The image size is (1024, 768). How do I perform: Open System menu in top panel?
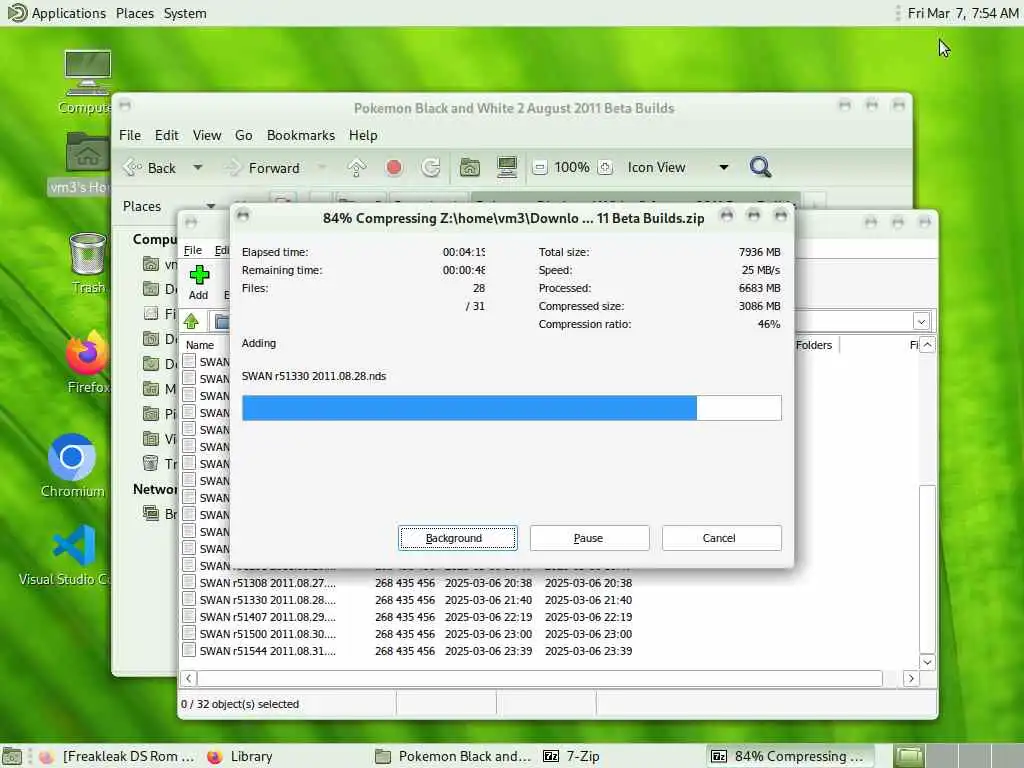coord(185,13)
